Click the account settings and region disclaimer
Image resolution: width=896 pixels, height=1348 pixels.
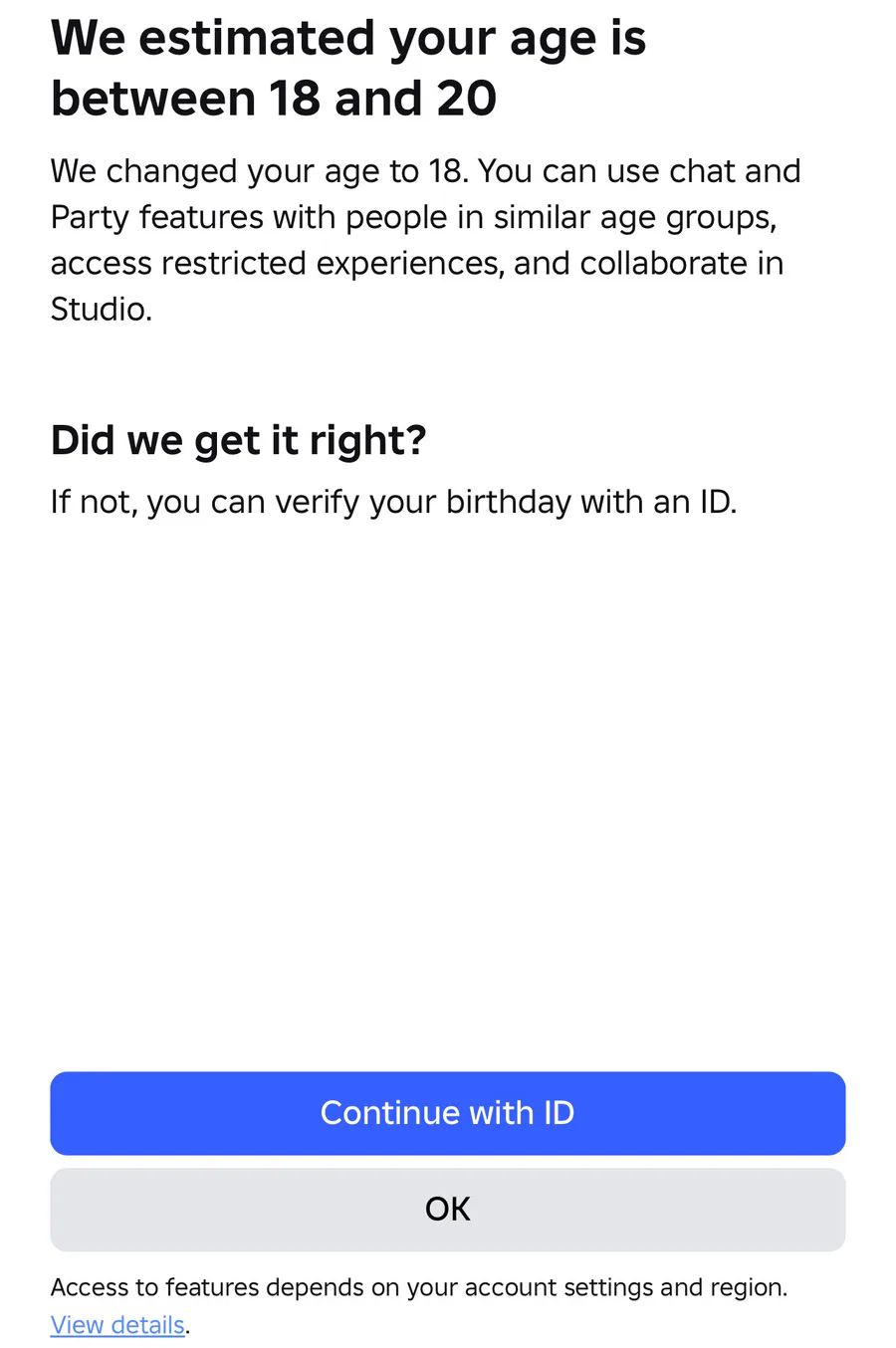(x=418, y=1287)
